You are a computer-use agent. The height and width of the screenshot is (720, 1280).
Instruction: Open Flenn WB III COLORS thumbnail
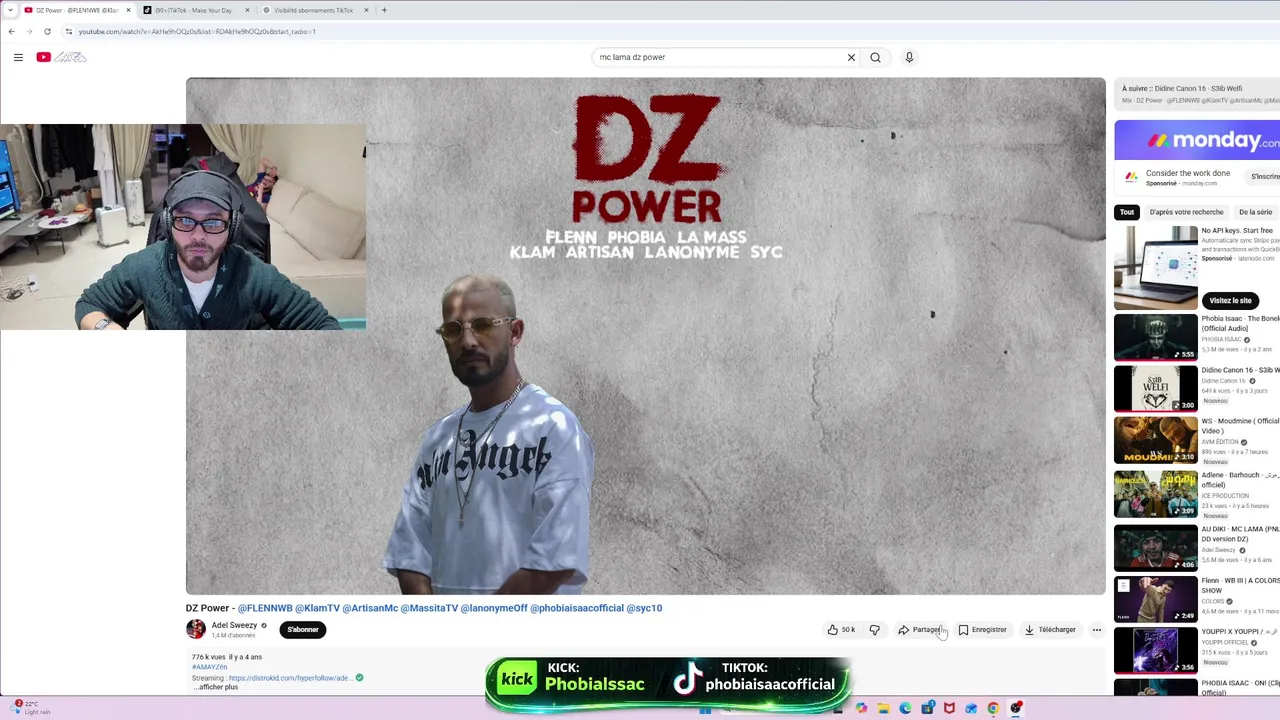[x=1156, y=599]
